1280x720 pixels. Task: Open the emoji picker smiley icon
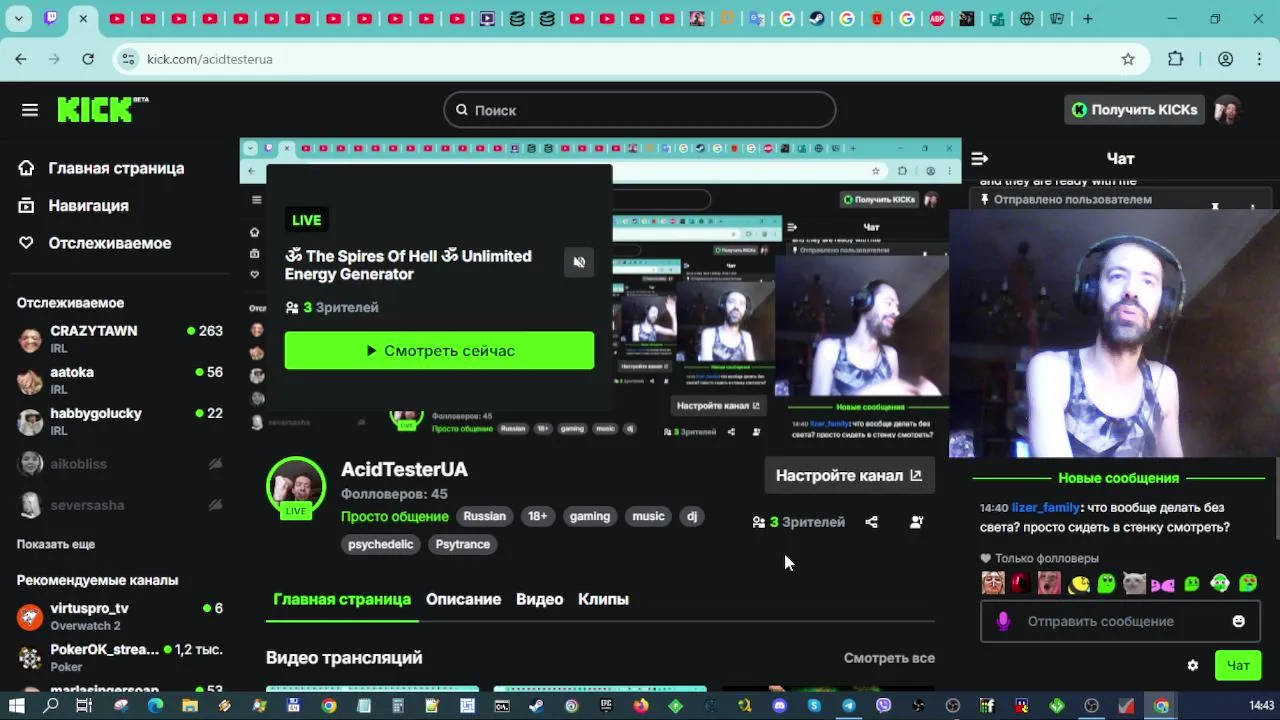tap(1238, 621)
